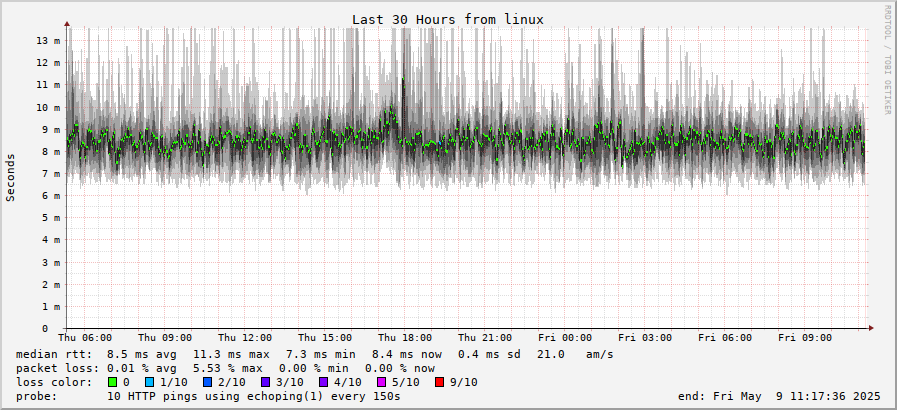This screenshot has height=410, width=897.
Task: Click the graph title "Last 30 Hours from linux"
Action: [x=447, y=19]
